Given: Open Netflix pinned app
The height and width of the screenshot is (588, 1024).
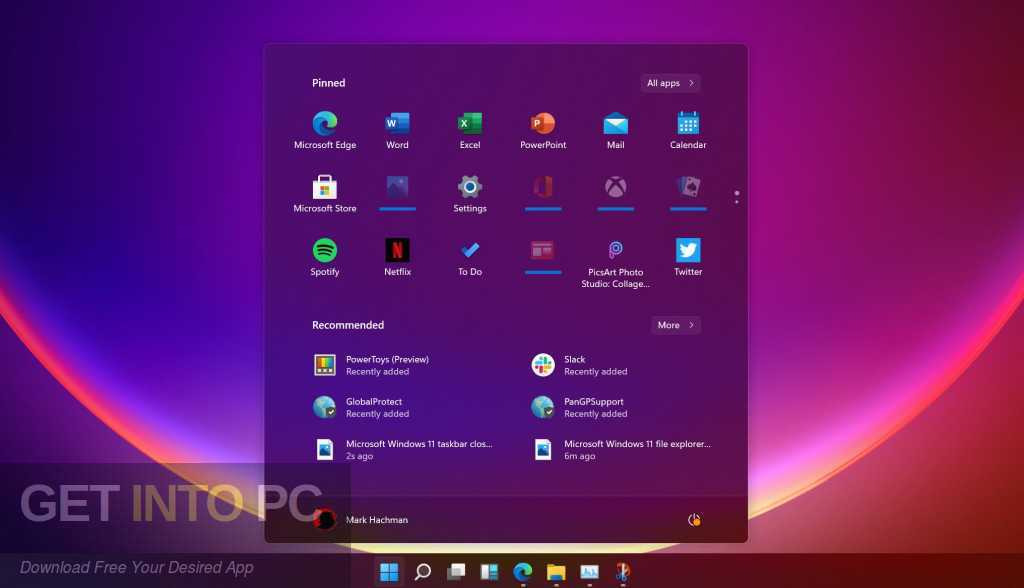Looking at the screenshot, I should (397, 257).
